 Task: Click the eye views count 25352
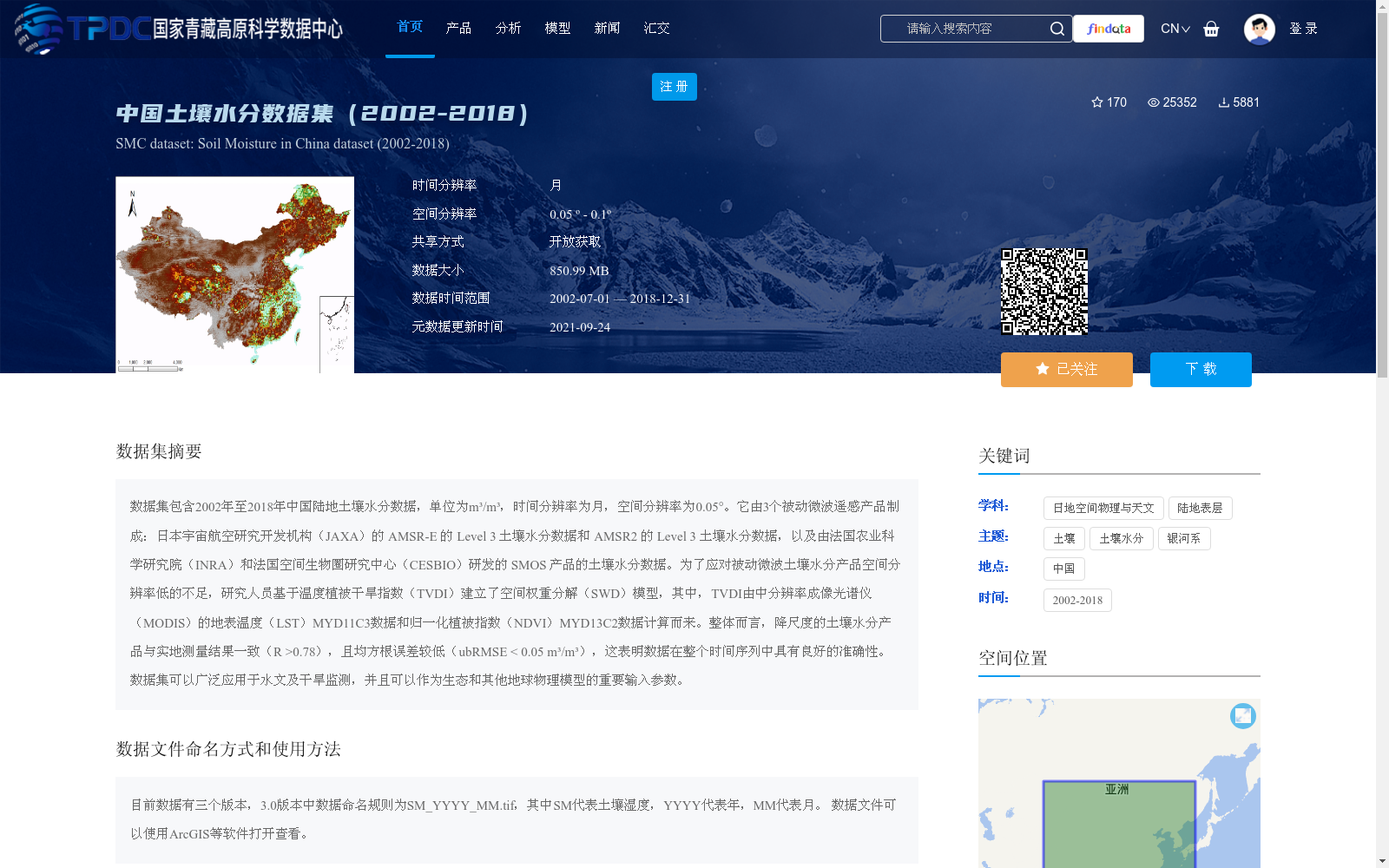pyautogui.click(x=1172, y=102)
